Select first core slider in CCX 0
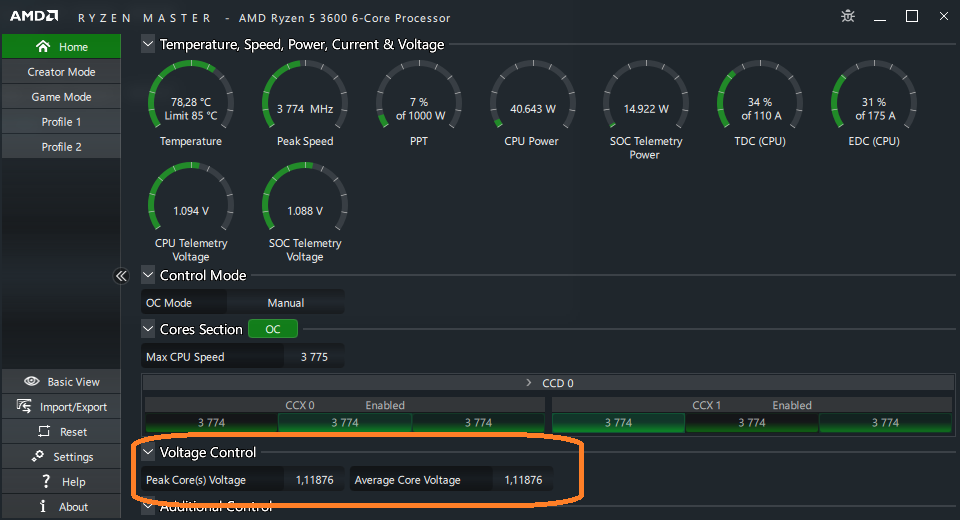The image size is (960, 520). (211, 423)
